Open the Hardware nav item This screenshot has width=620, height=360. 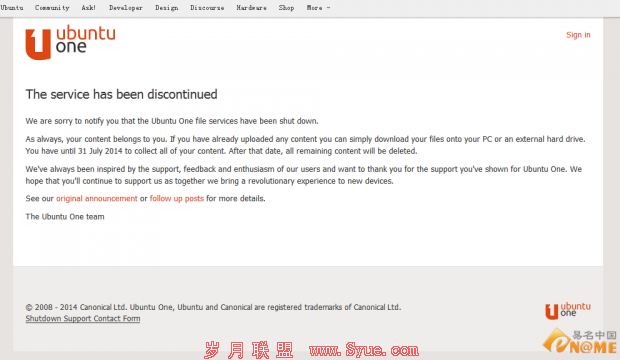point(251,8)
